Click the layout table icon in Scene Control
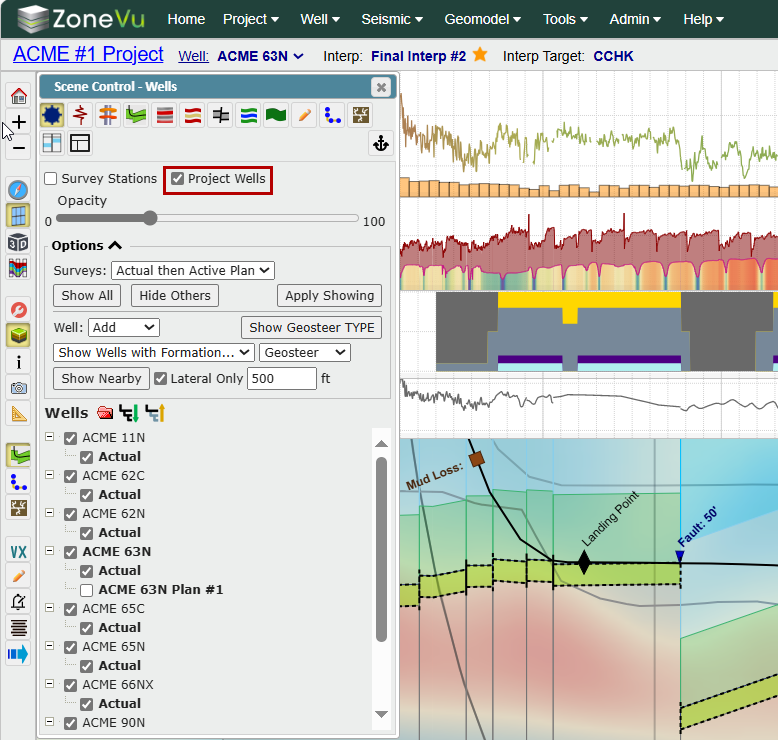Screen dimensions: 778x740 click(x=80, y=143)
